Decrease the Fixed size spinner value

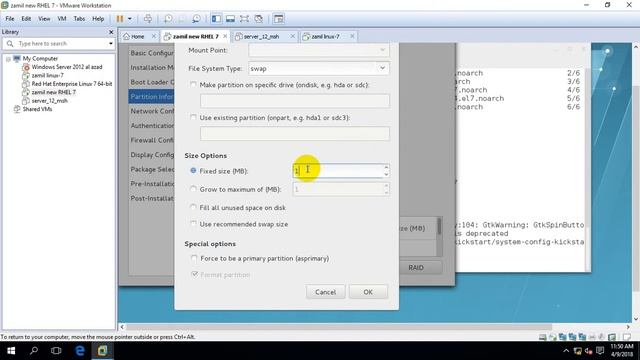[386, 174]
